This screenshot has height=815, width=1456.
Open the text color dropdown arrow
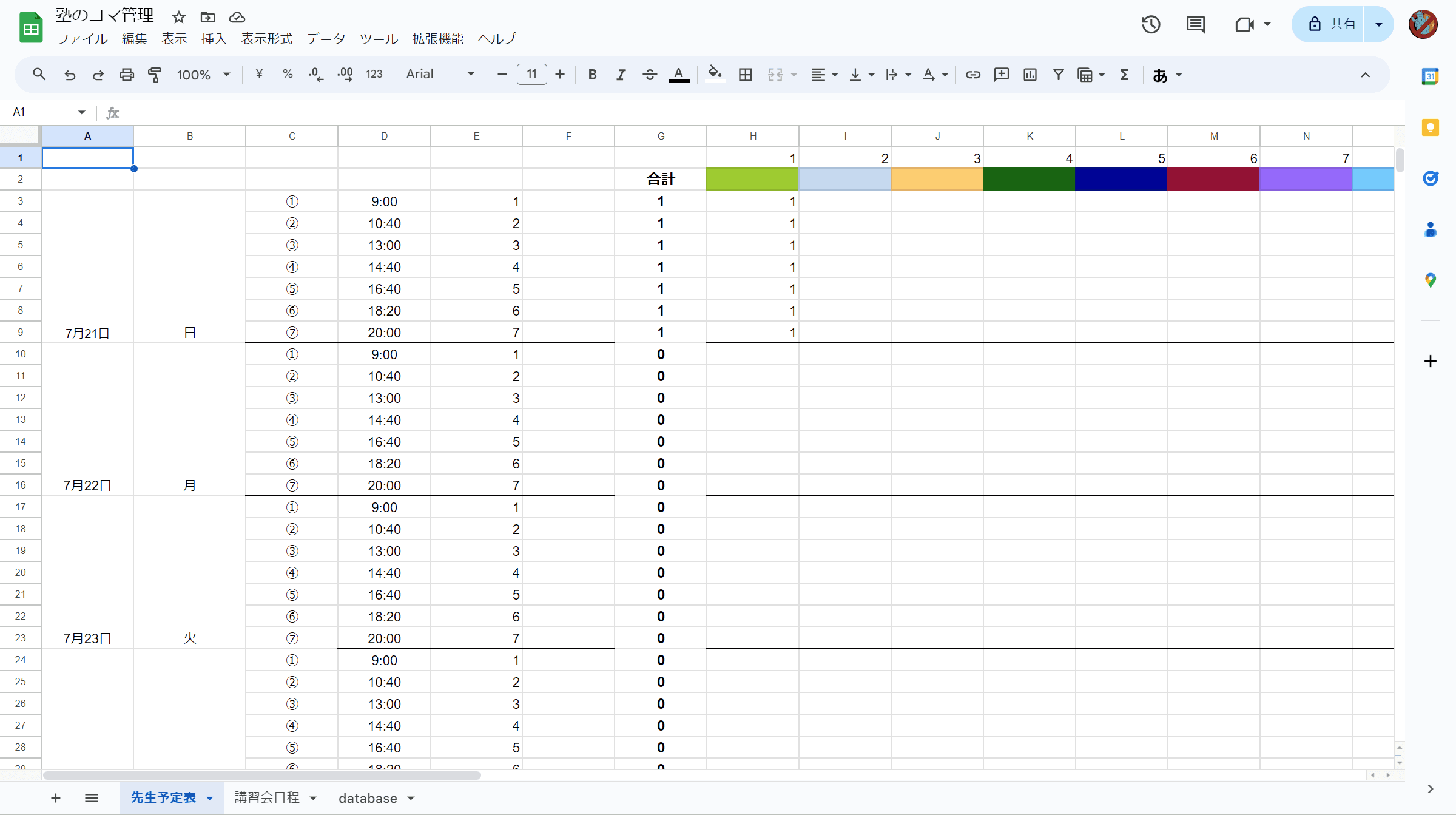click(x=679, y=74)
